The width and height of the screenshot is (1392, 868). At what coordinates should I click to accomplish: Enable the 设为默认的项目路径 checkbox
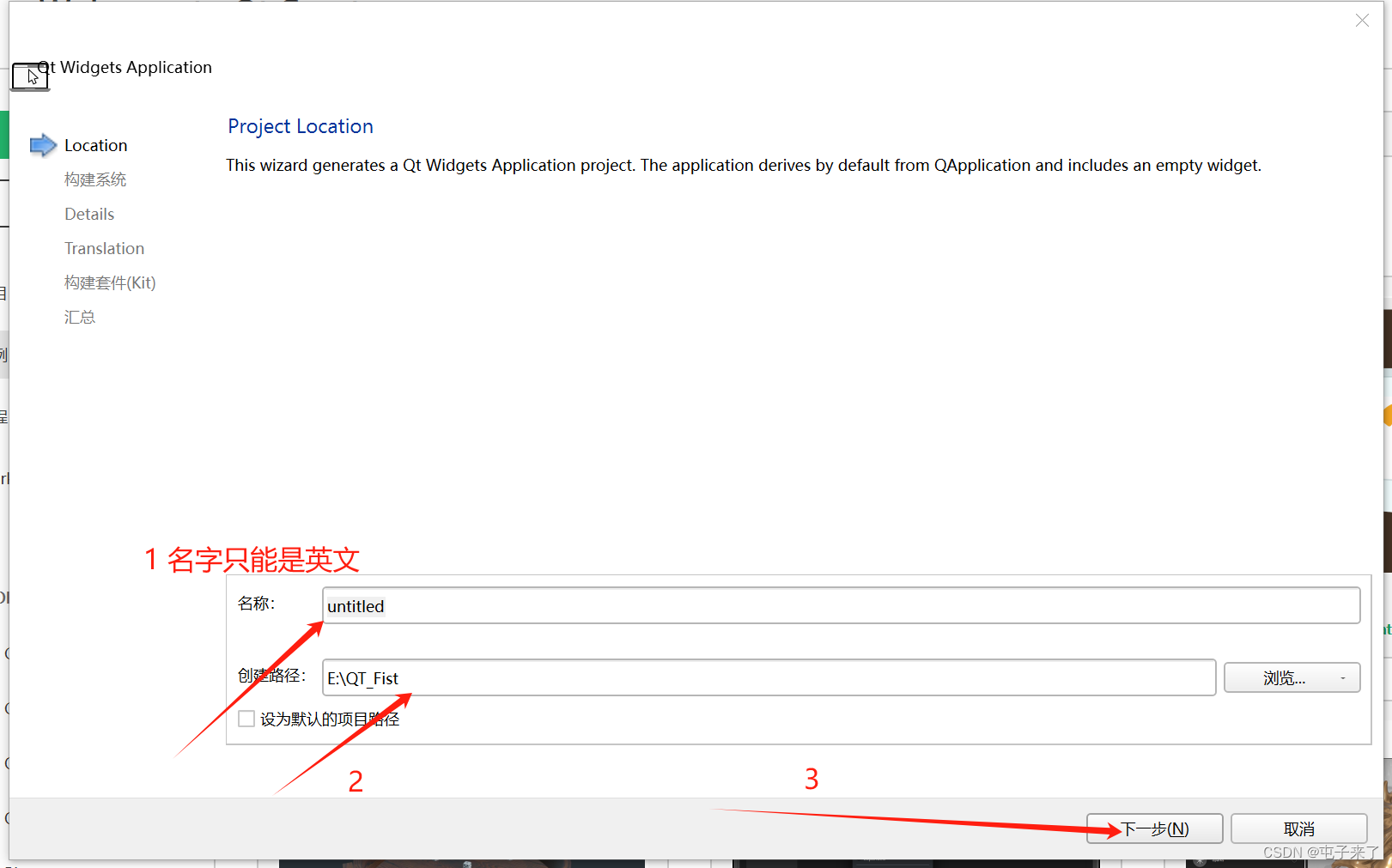[x=246, y=719]
